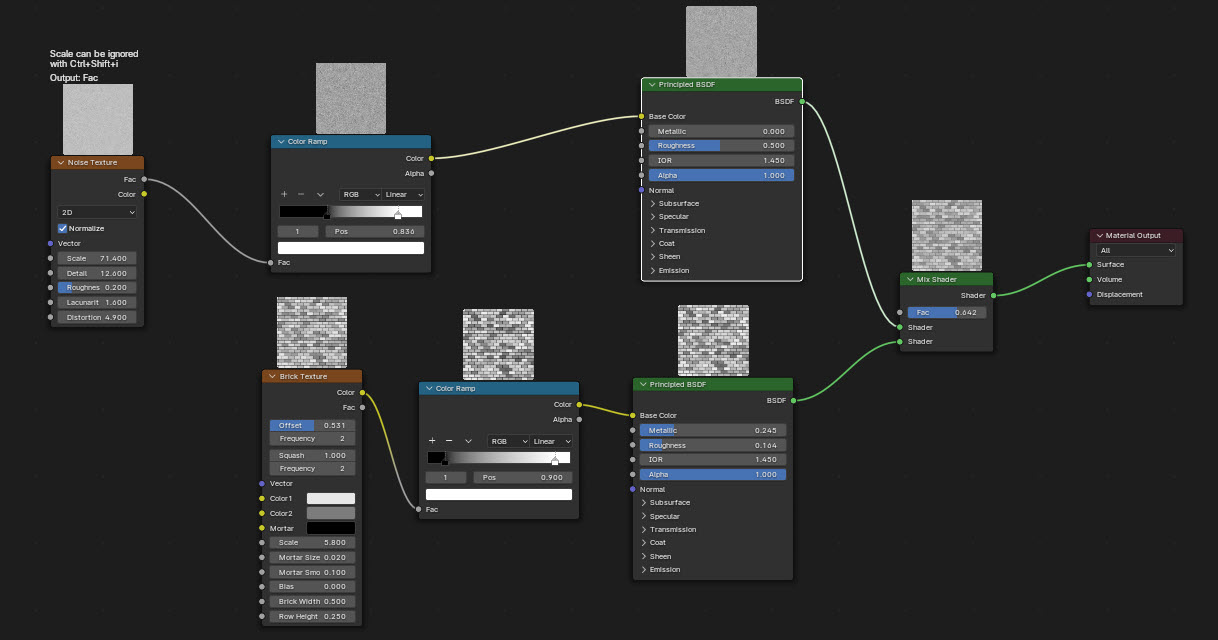Open the RGB color mode dropdown on lower Color Ramp
1218x640 pixels.
(508, 441)
